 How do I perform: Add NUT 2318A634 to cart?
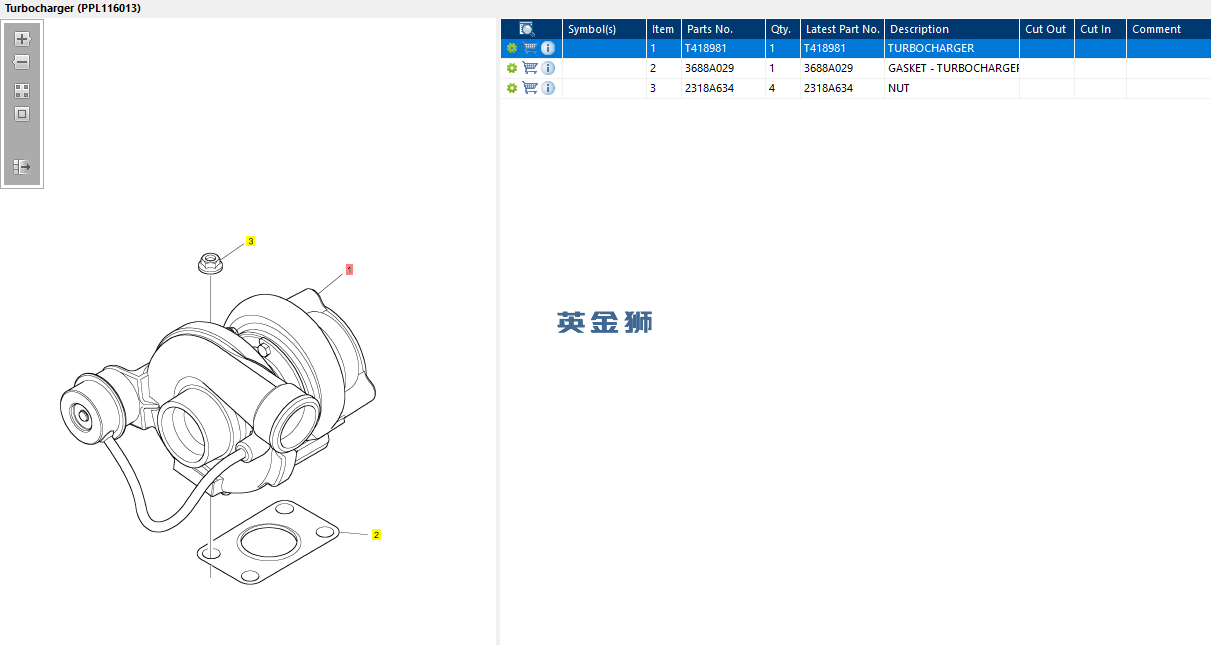(530, 88)
